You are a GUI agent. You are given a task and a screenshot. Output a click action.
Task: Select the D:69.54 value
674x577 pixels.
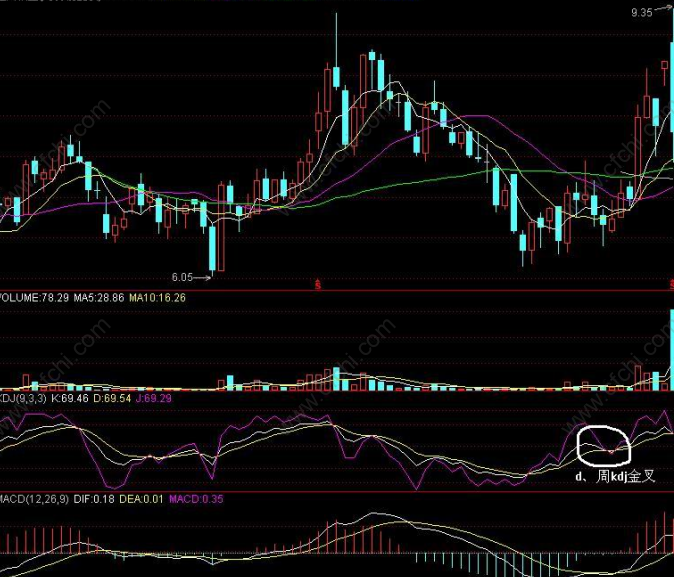pos(112,398)
